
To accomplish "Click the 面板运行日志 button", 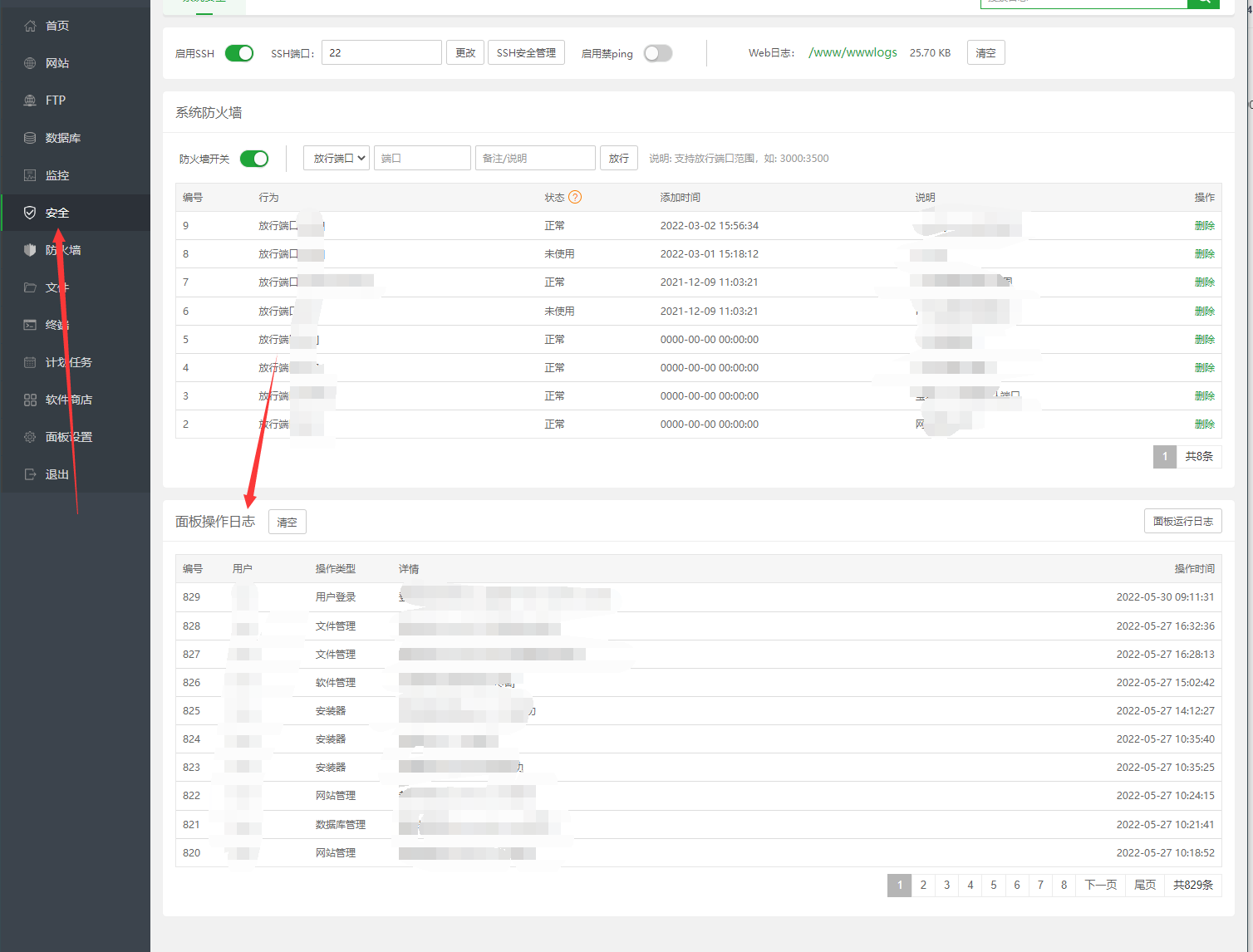I will [1182, 521].
